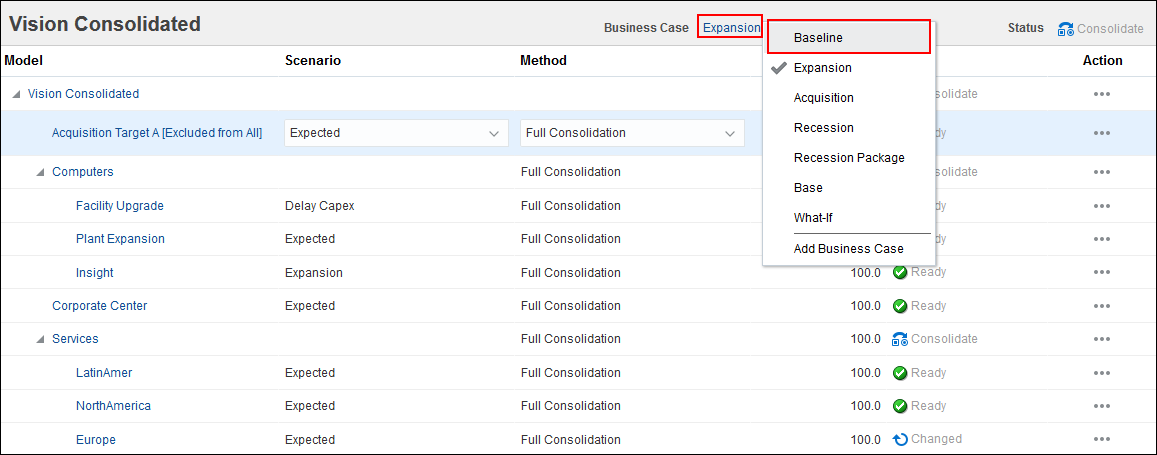This screenshot has width=1157, height=455.
Task: Open actions menu for Plant Expansion row
Action: pyautogui.click(x=1102, y=239)
